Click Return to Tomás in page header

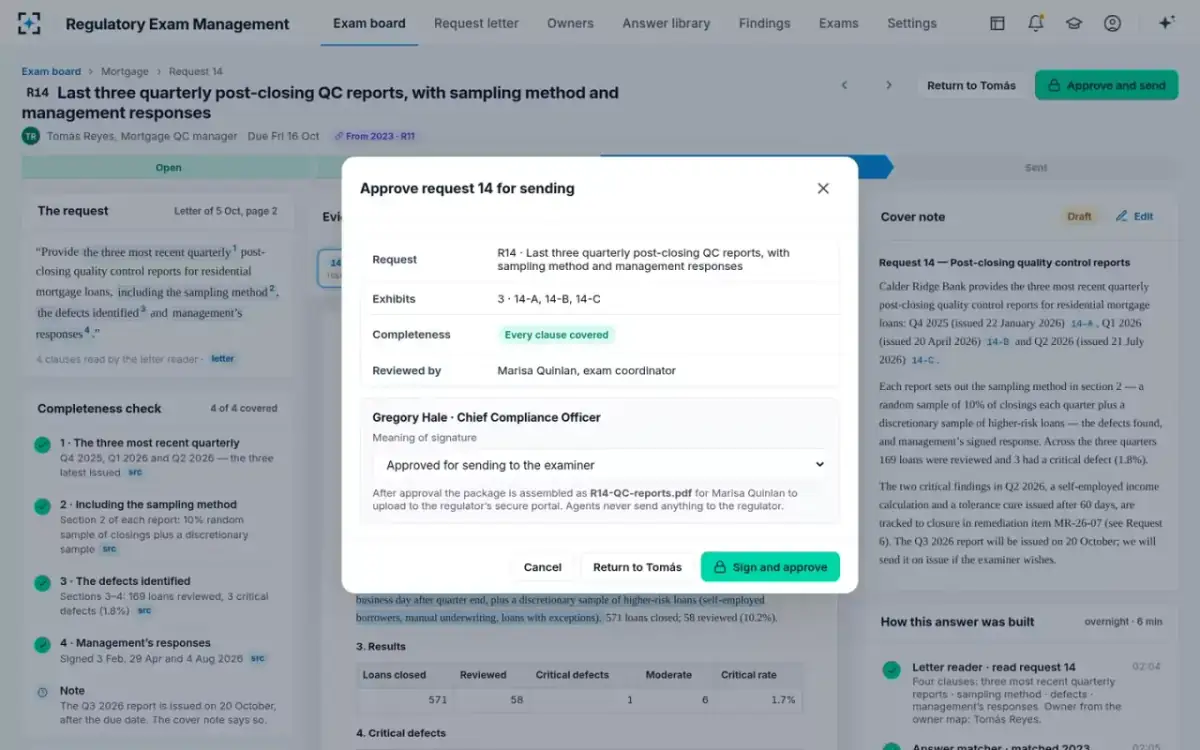click(971, 85)
